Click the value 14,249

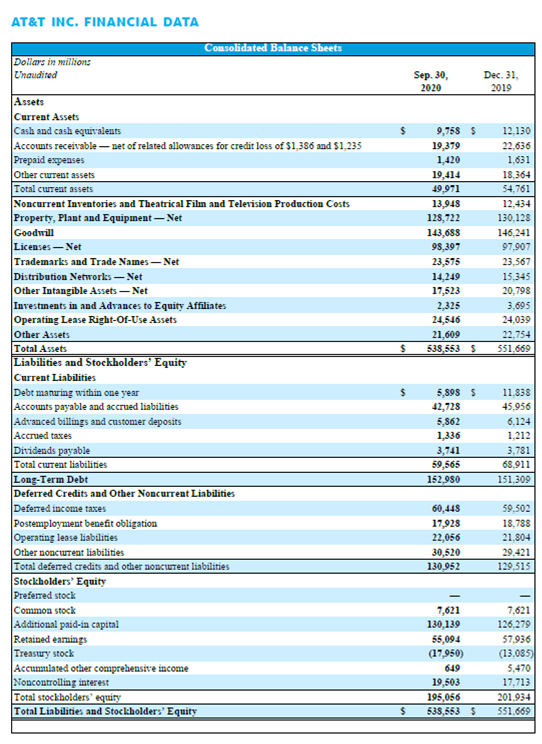[446, 276]
